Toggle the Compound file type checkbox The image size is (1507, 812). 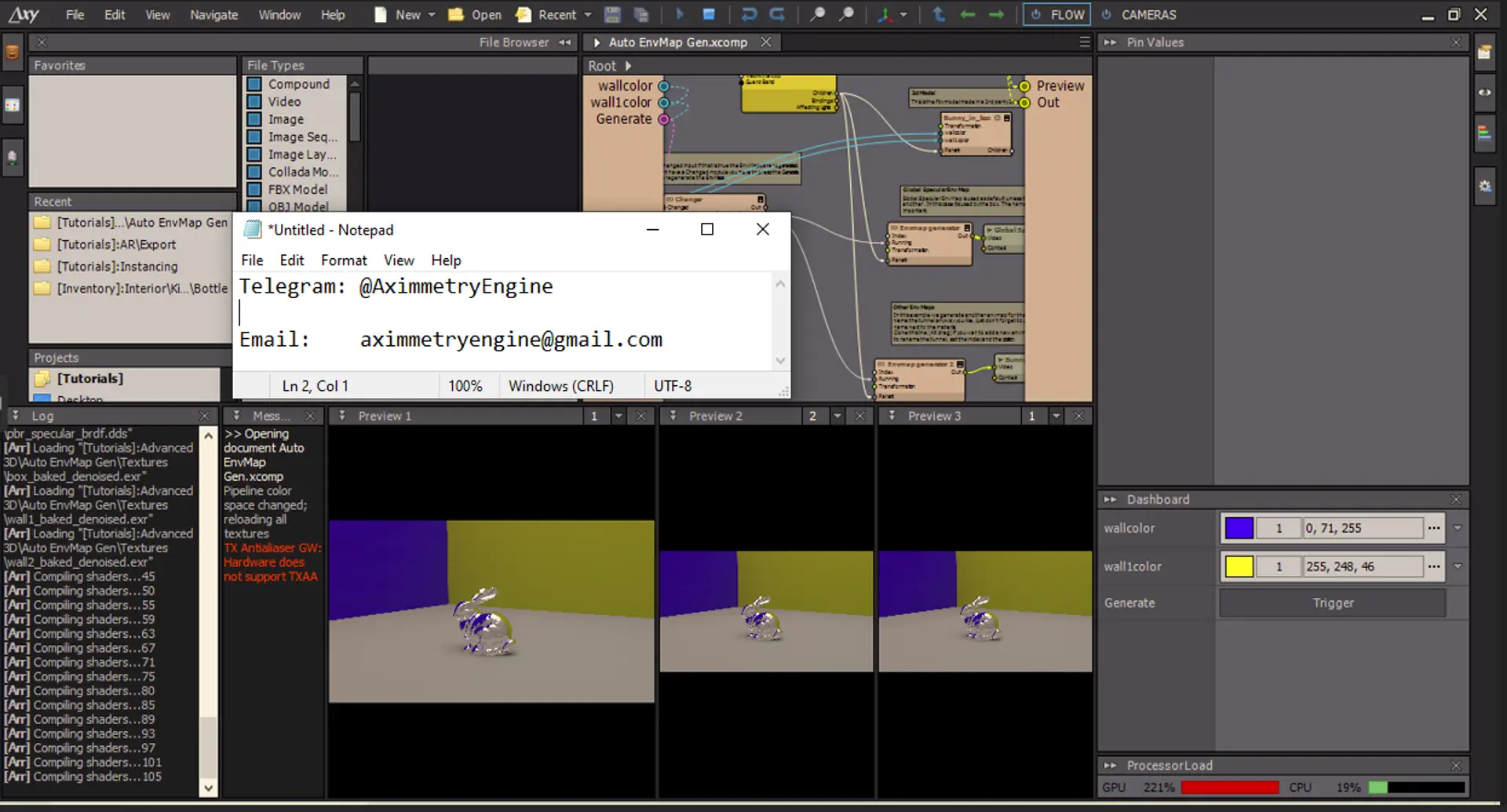coord(254,84)
